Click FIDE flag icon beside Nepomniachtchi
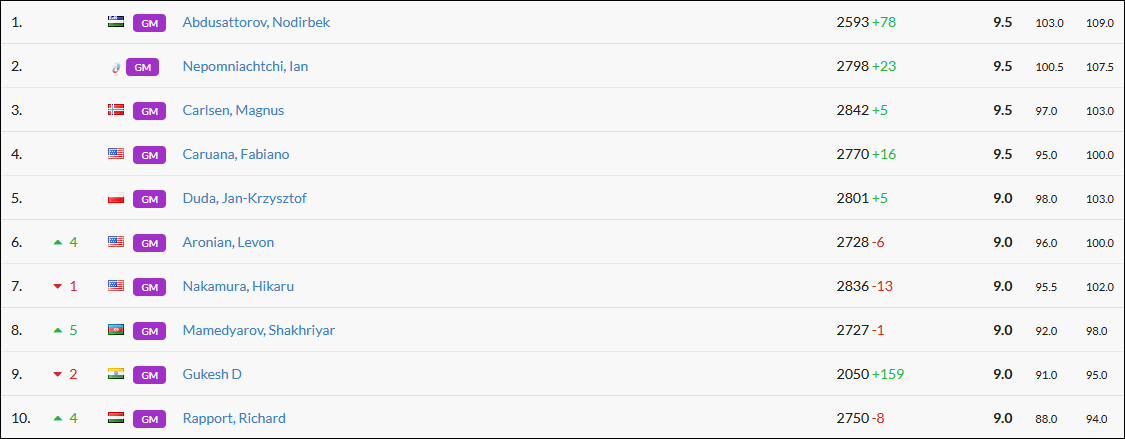Image resolution: width=1125 pixels, height=439 pixels. tap(116, 67)
